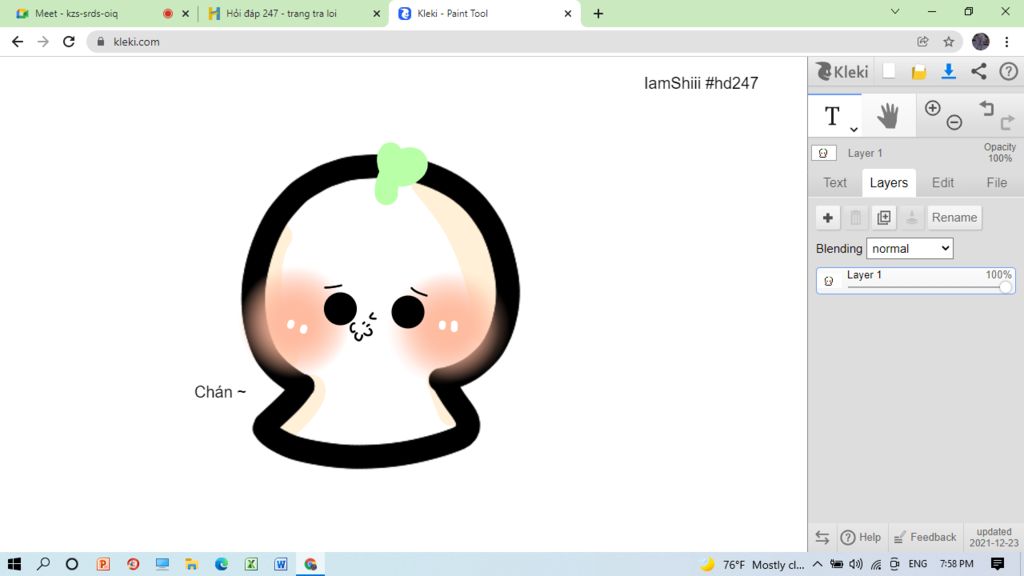The image size is (1024, 576).
Task: Open Excel from the taskbar
Action: [251, 564]
